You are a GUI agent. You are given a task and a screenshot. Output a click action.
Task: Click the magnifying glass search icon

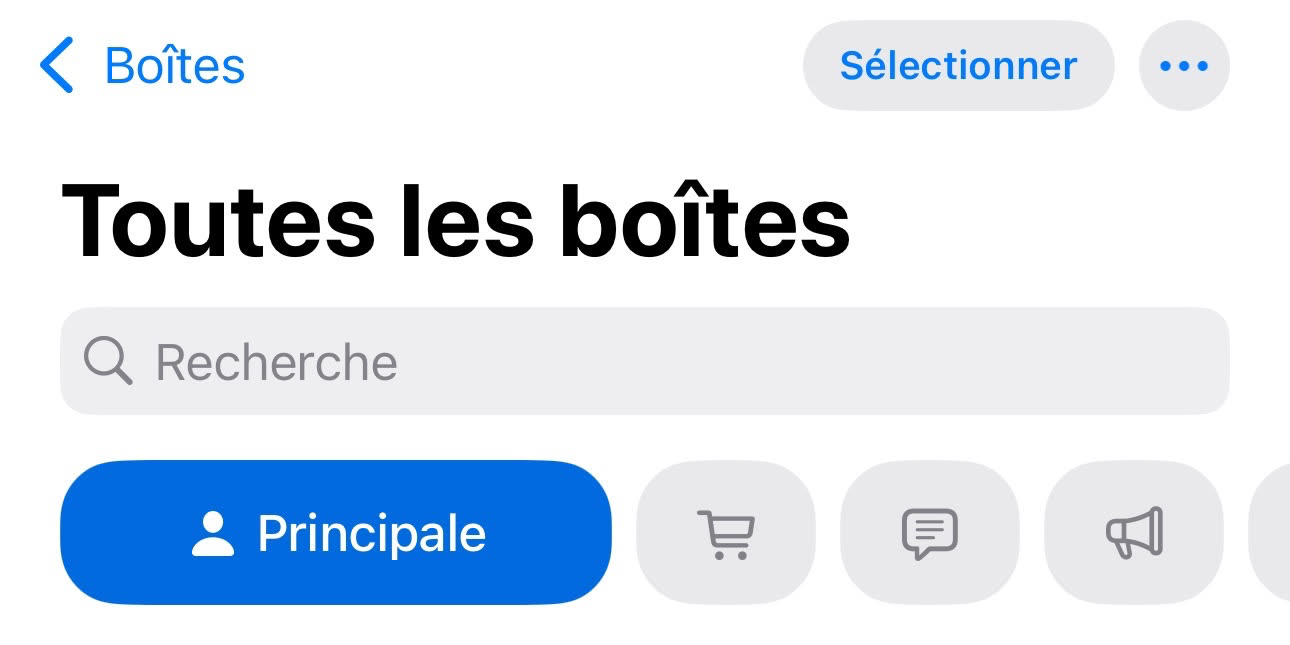pos(108,361)
